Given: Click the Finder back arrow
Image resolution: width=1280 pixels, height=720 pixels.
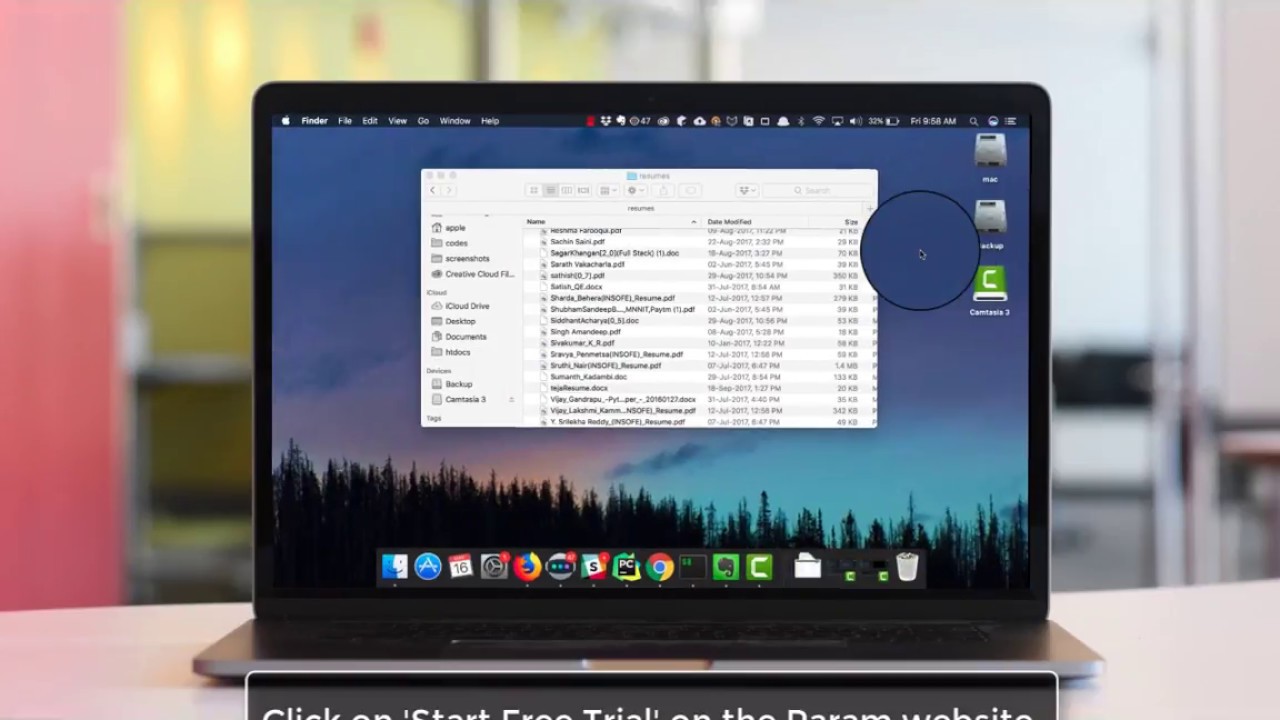Looking at the screenshot, I should click(x=433, y=190).
